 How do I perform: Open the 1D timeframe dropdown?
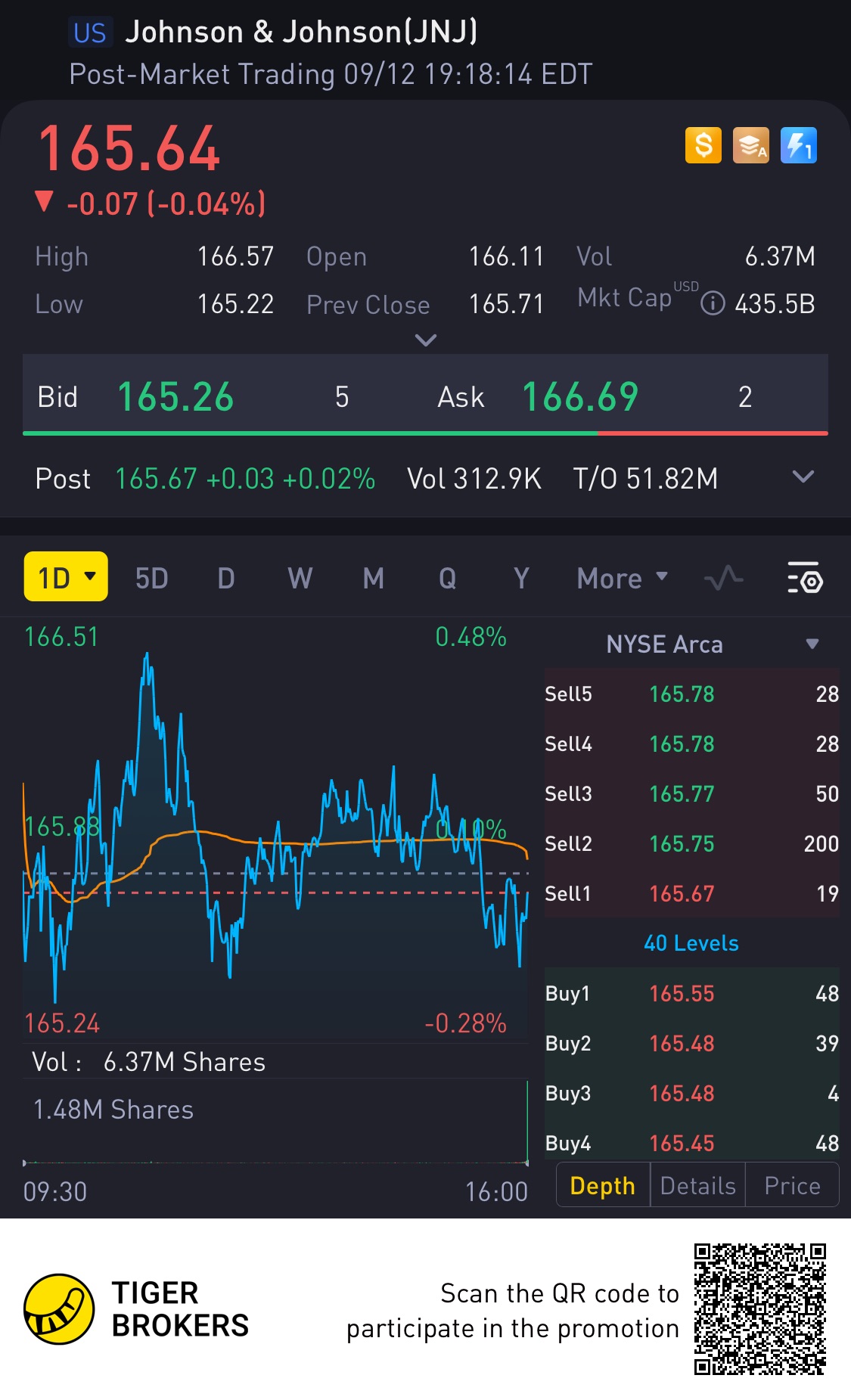[x=66, y=577]
